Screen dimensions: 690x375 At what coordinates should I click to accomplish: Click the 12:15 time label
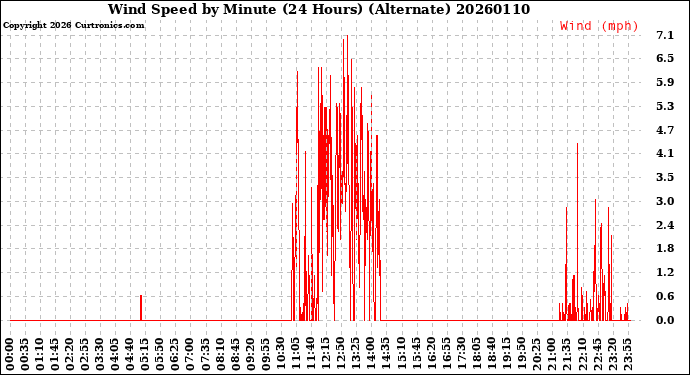(326, 354)
